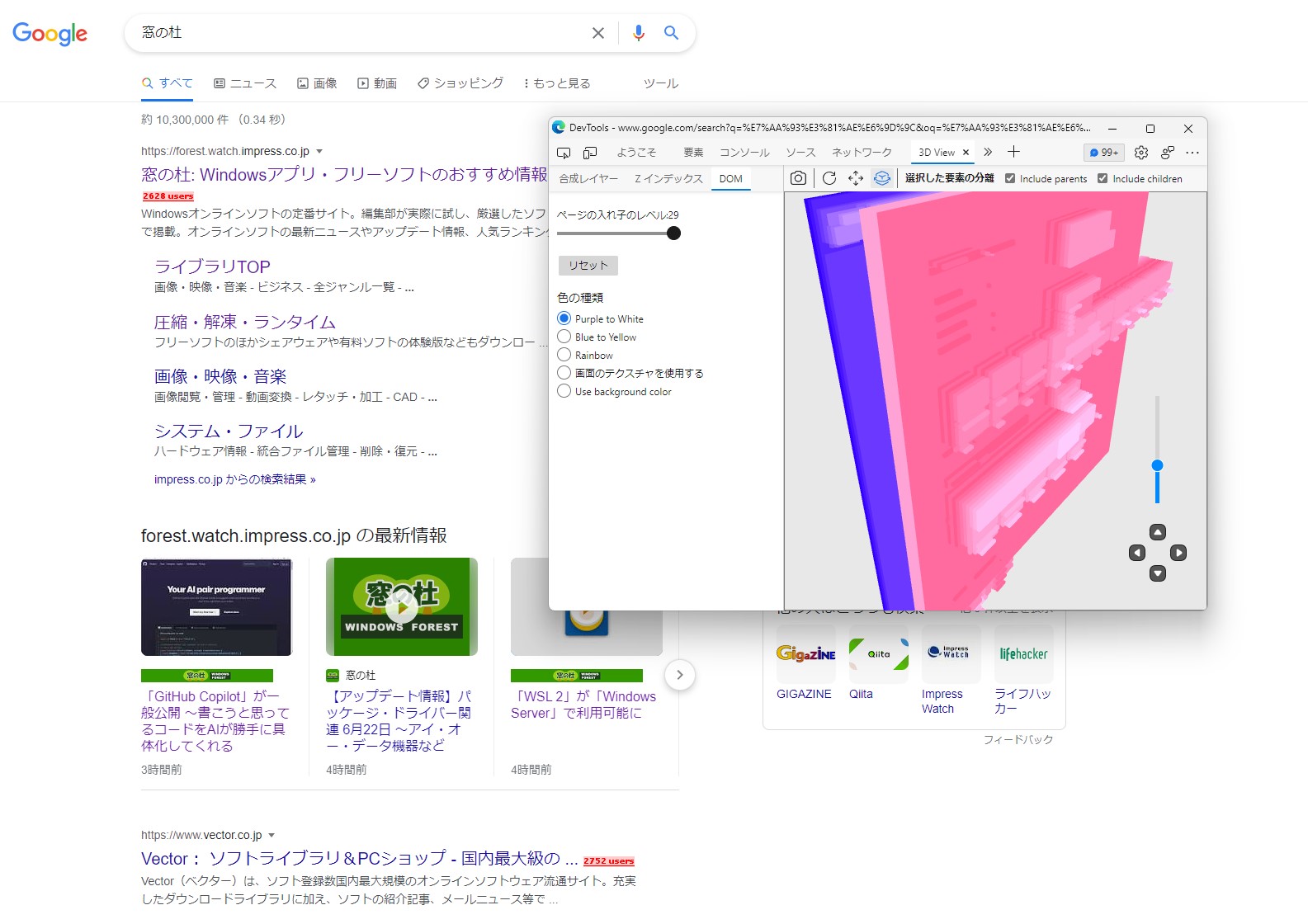Take a 3D view snapshot with camera icon
The height and width of the screenshot is (924, 1308).
coord(798,178)
